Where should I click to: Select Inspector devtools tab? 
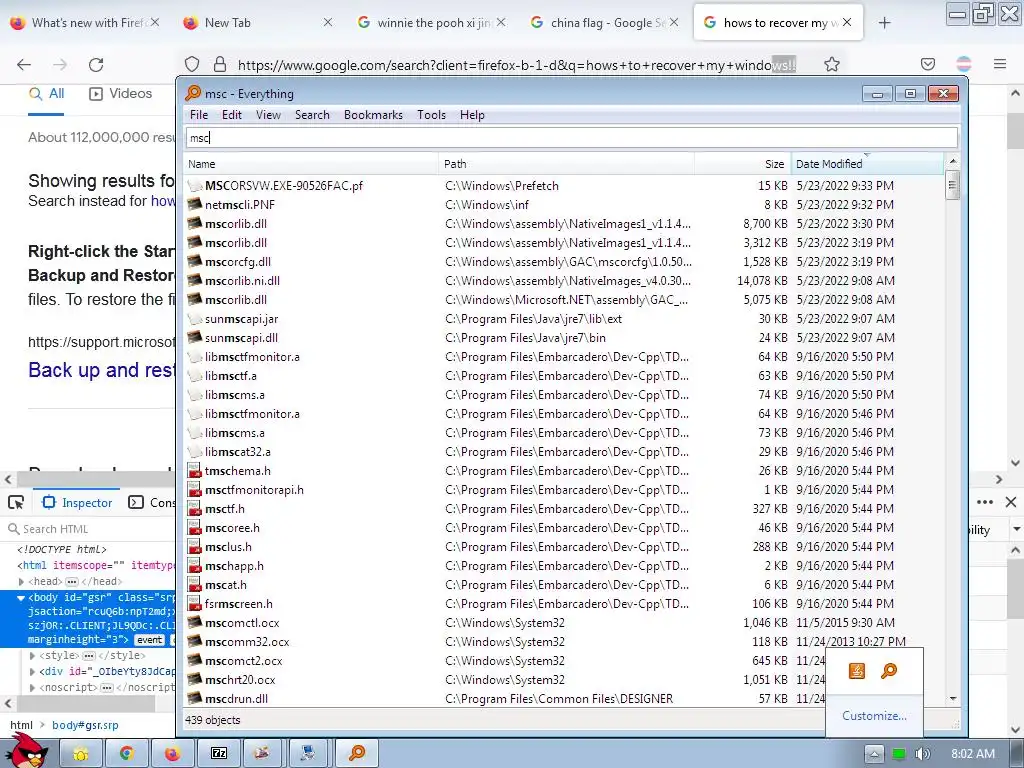(x=77, y=502)
